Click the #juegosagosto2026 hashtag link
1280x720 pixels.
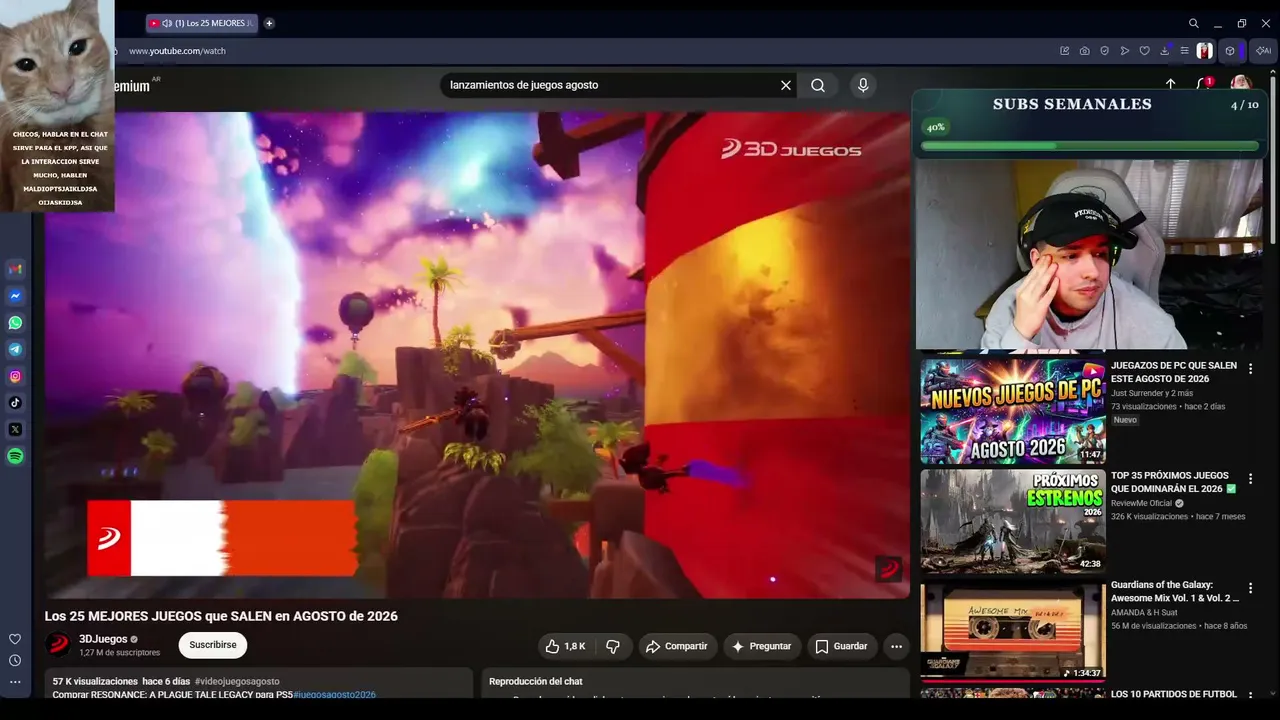pos(334,694)
